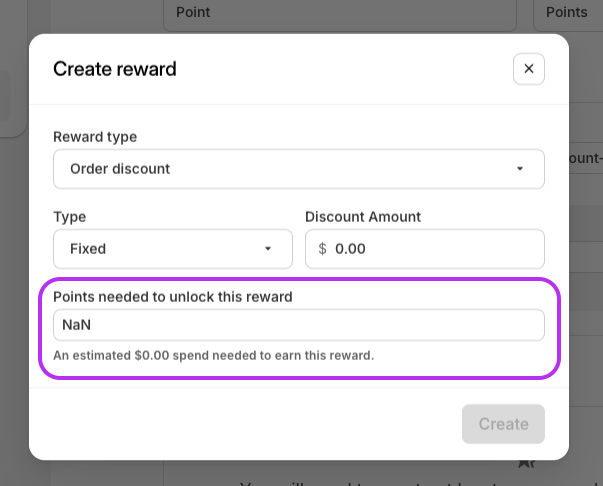Click the star icon below the dialog
603x486 pixels.
(x=526, y=463)
